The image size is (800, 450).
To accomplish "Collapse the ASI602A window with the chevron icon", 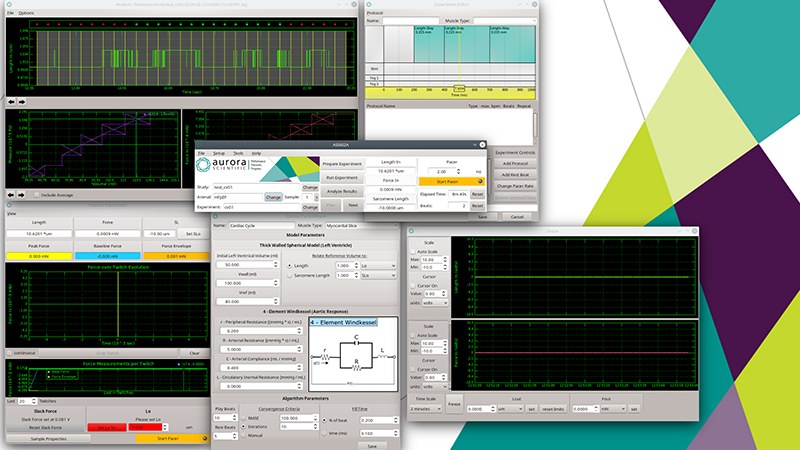I will click(474, 145).
